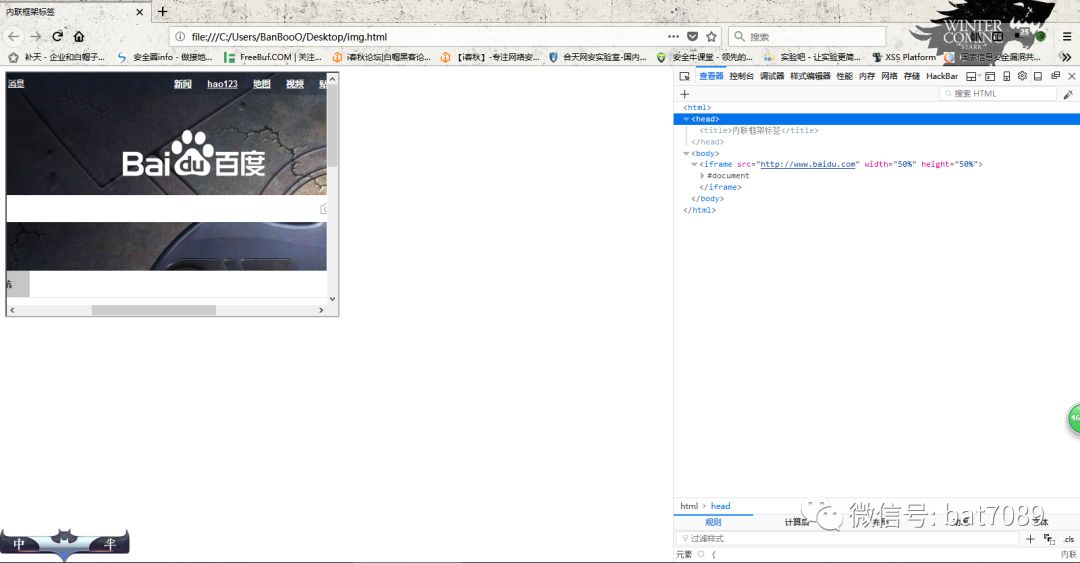Click the iframe vertical scrollbar up arrow
Screen dimensions: 1080x563
[x=333, y=79]
